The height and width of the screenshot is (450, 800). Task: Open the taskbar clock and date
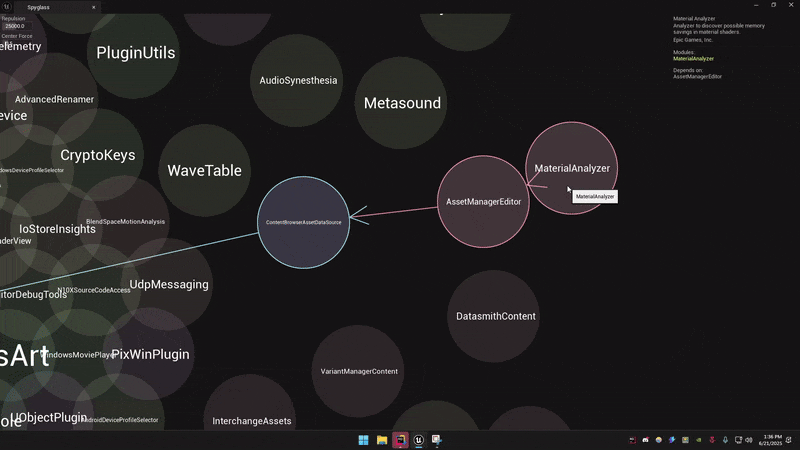tap(770, 440)
